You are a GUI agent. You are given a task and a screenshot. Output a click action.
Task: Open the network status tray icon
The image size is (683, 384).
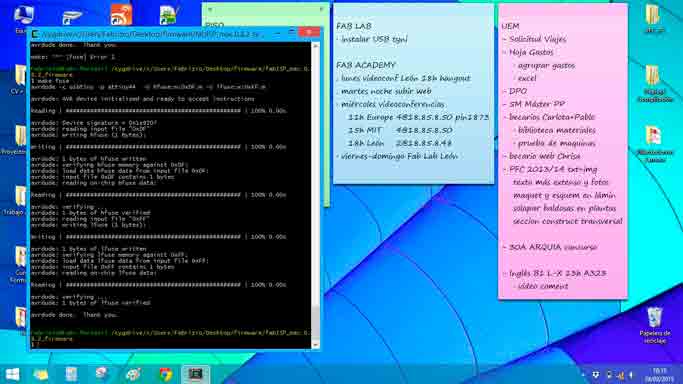click(620, 375)
